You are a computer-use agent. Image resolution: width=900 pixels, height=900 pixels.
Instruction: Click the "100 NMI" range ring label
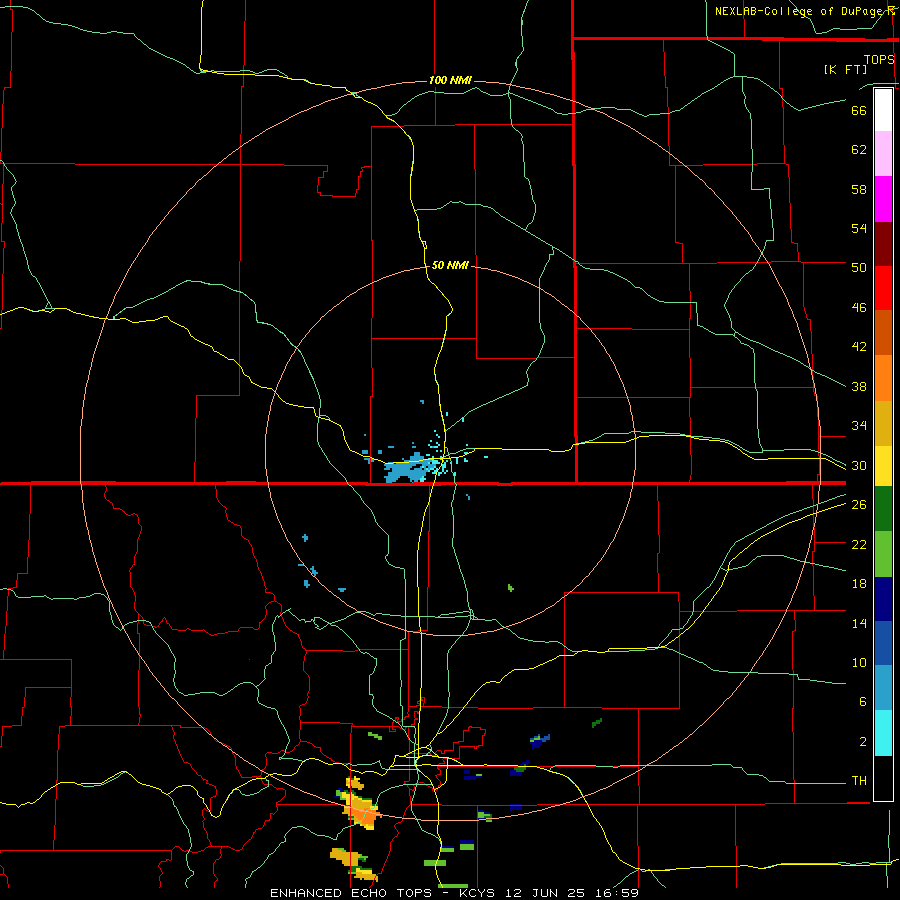click(450, 80)
